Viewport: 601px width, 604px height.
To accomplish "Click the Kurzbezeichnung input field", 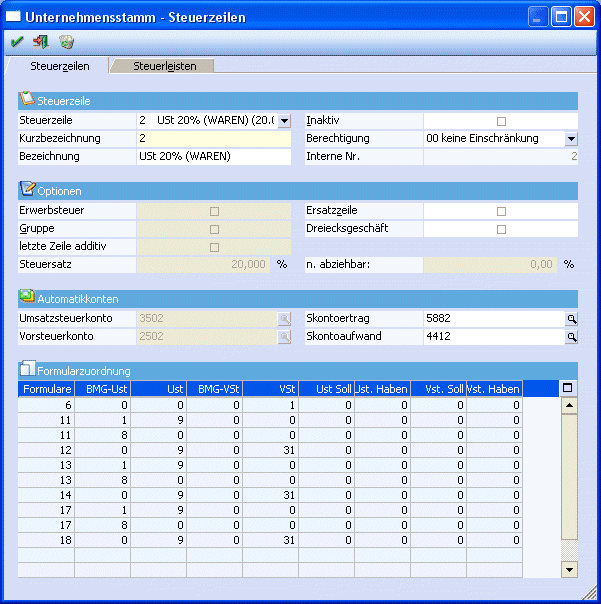I will (x=213, y=139).
